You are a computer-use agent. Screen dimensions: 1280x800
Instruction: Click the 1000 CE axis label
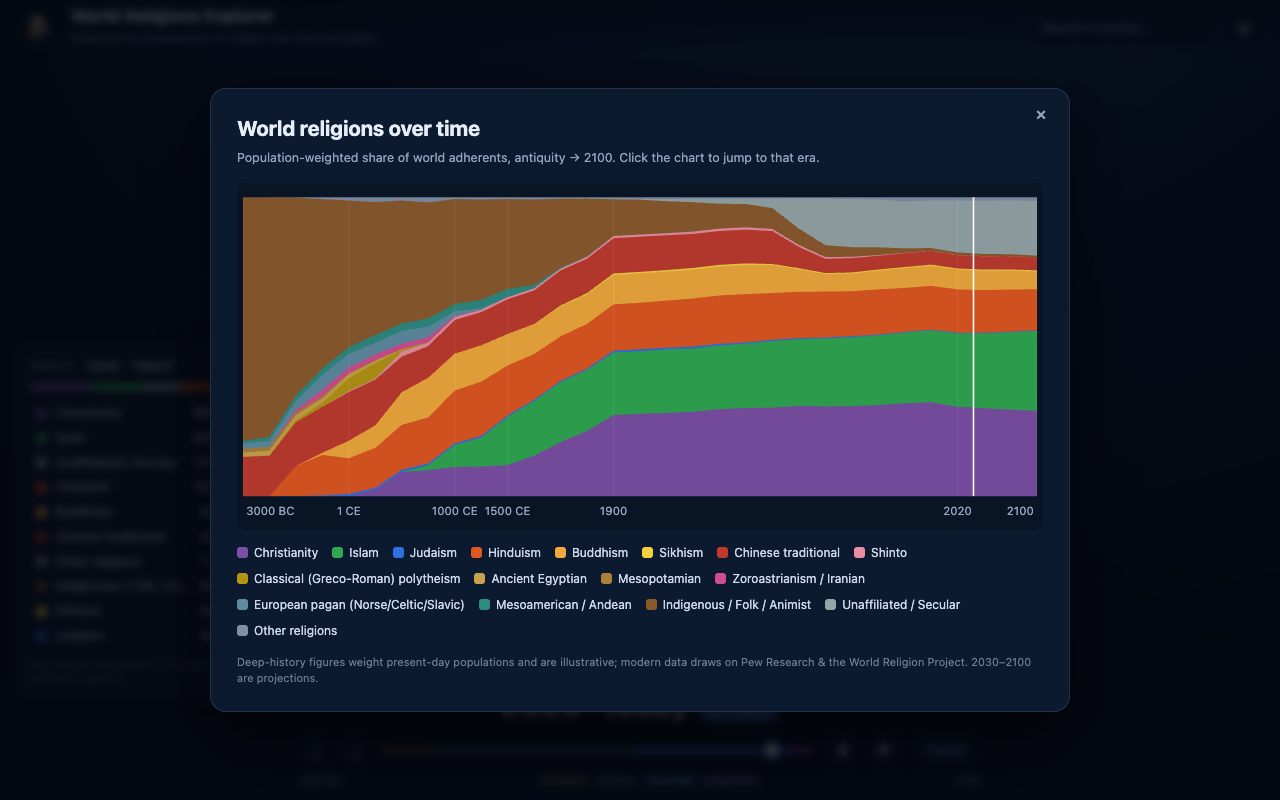coord(455,511)
